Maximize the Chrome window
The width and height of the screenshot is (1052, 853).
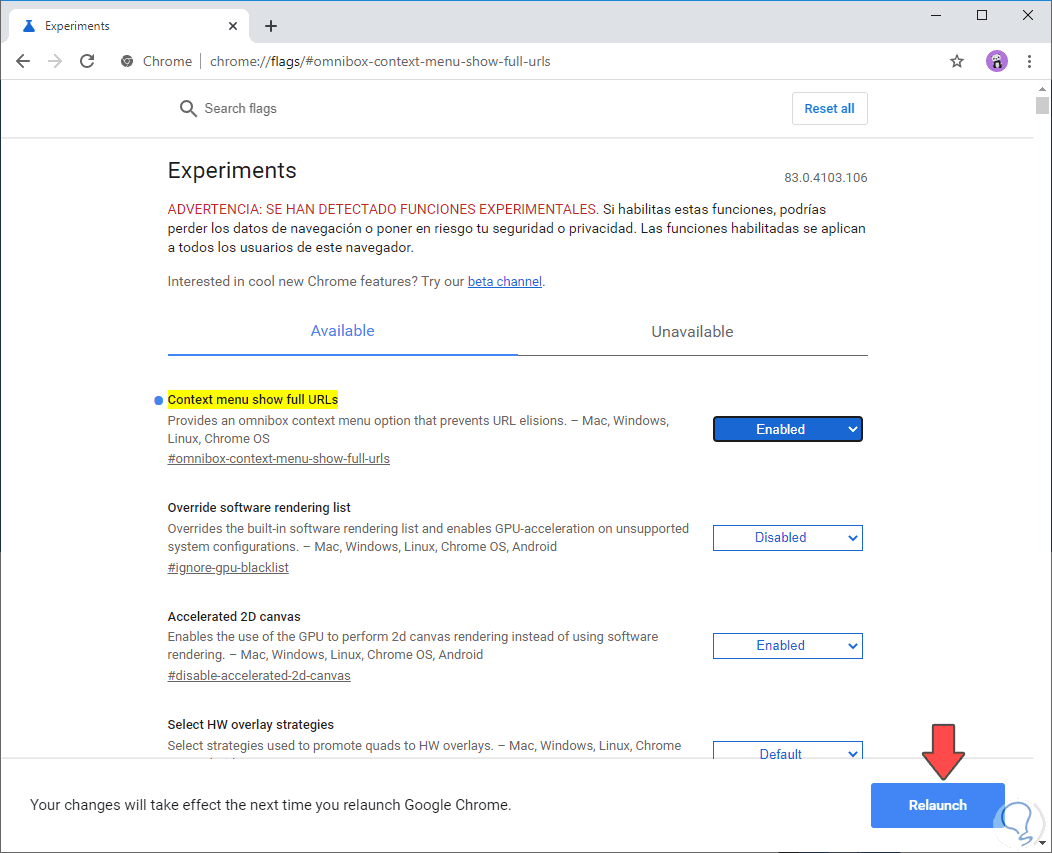982,15
